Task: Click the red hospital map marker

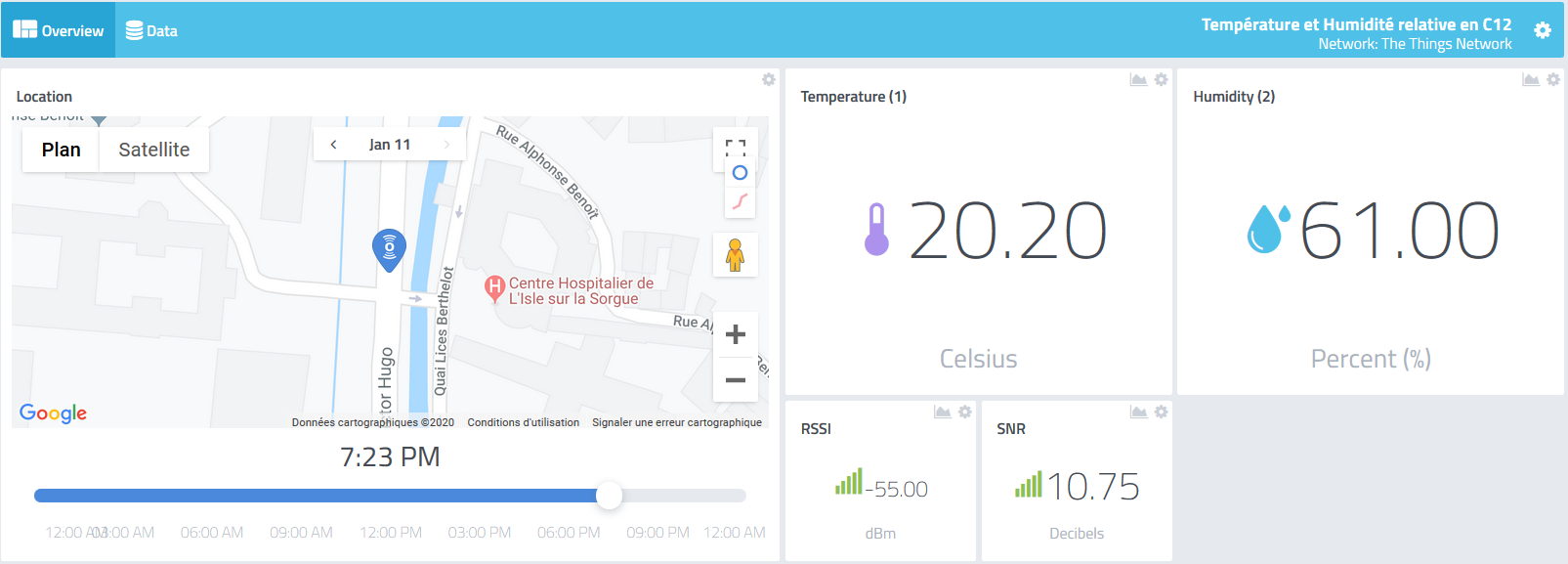Action: coord(494,287)
